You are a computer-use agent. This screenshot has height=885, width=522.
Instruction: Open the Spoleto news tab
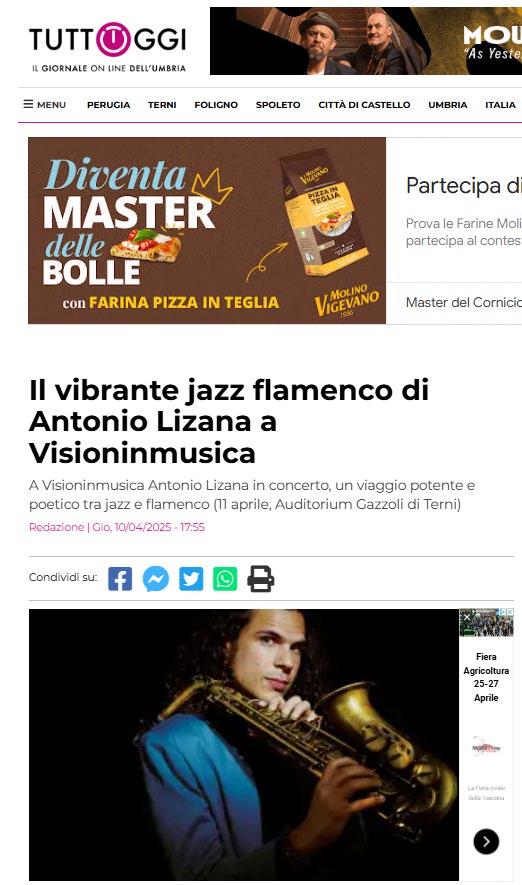[278, 104]
